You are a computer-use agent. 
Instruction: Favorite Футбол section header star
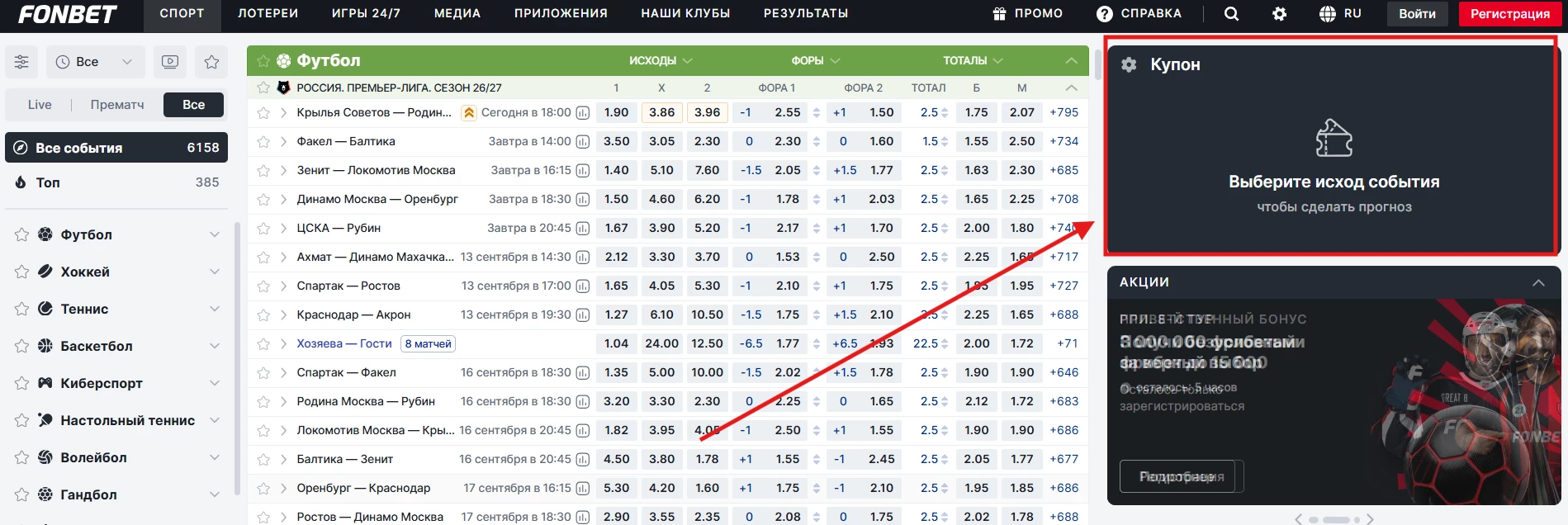pos(263,61)
